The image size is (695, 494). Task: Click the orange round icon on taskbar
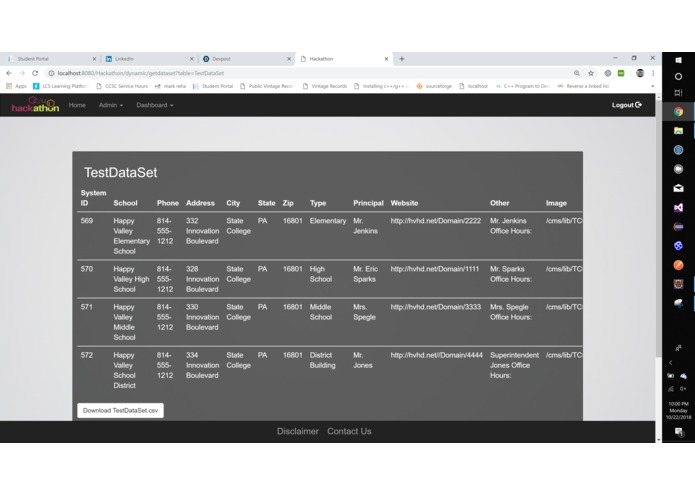[678, 265]
